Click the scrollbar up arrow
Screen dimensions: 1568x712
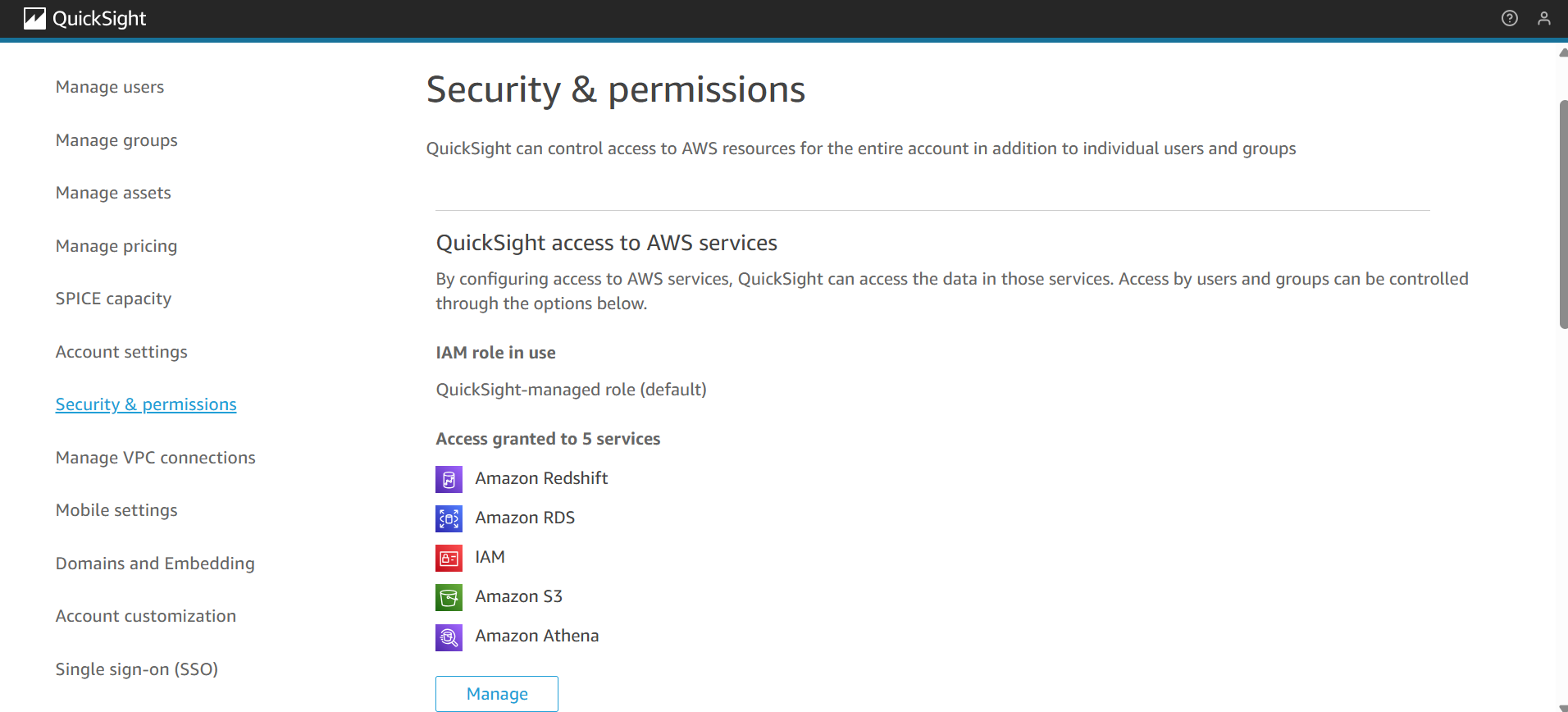(1563, 52)
